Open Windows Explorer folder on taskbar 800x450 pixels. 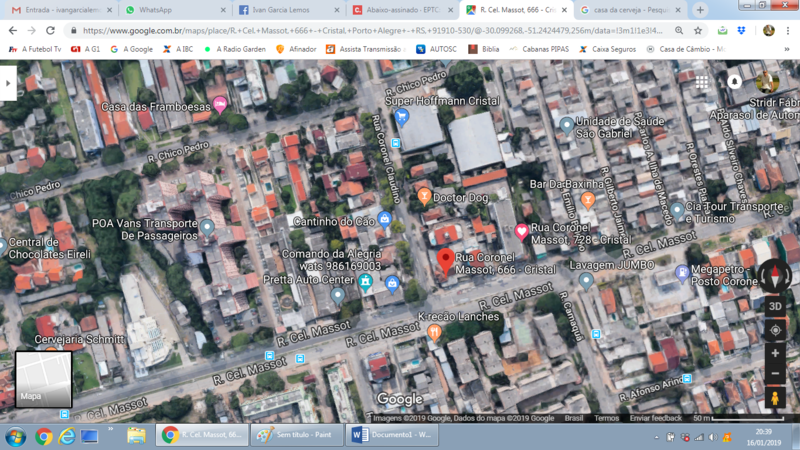click(136, 435)
